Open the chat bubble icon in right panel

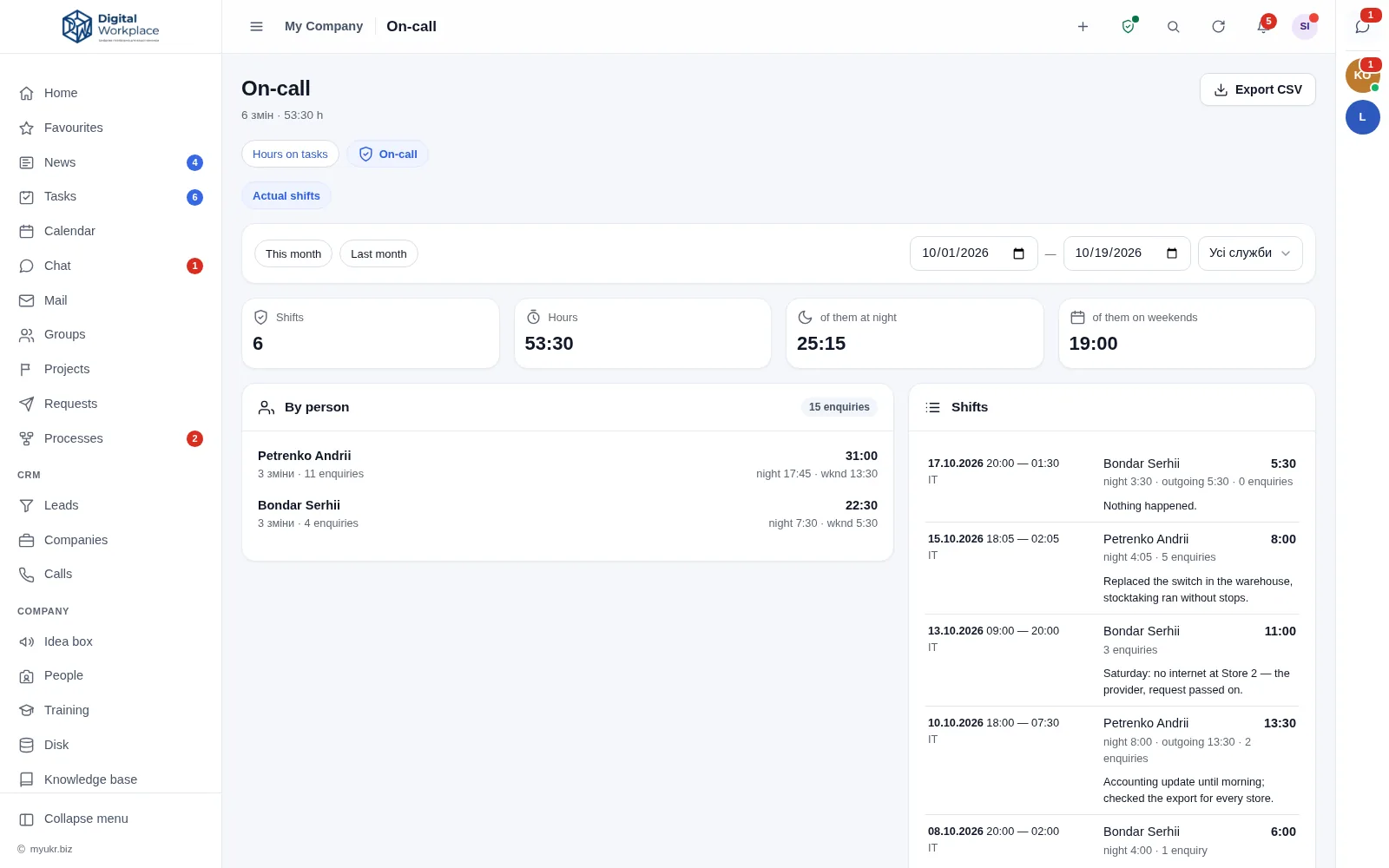tap(1362, 27)
